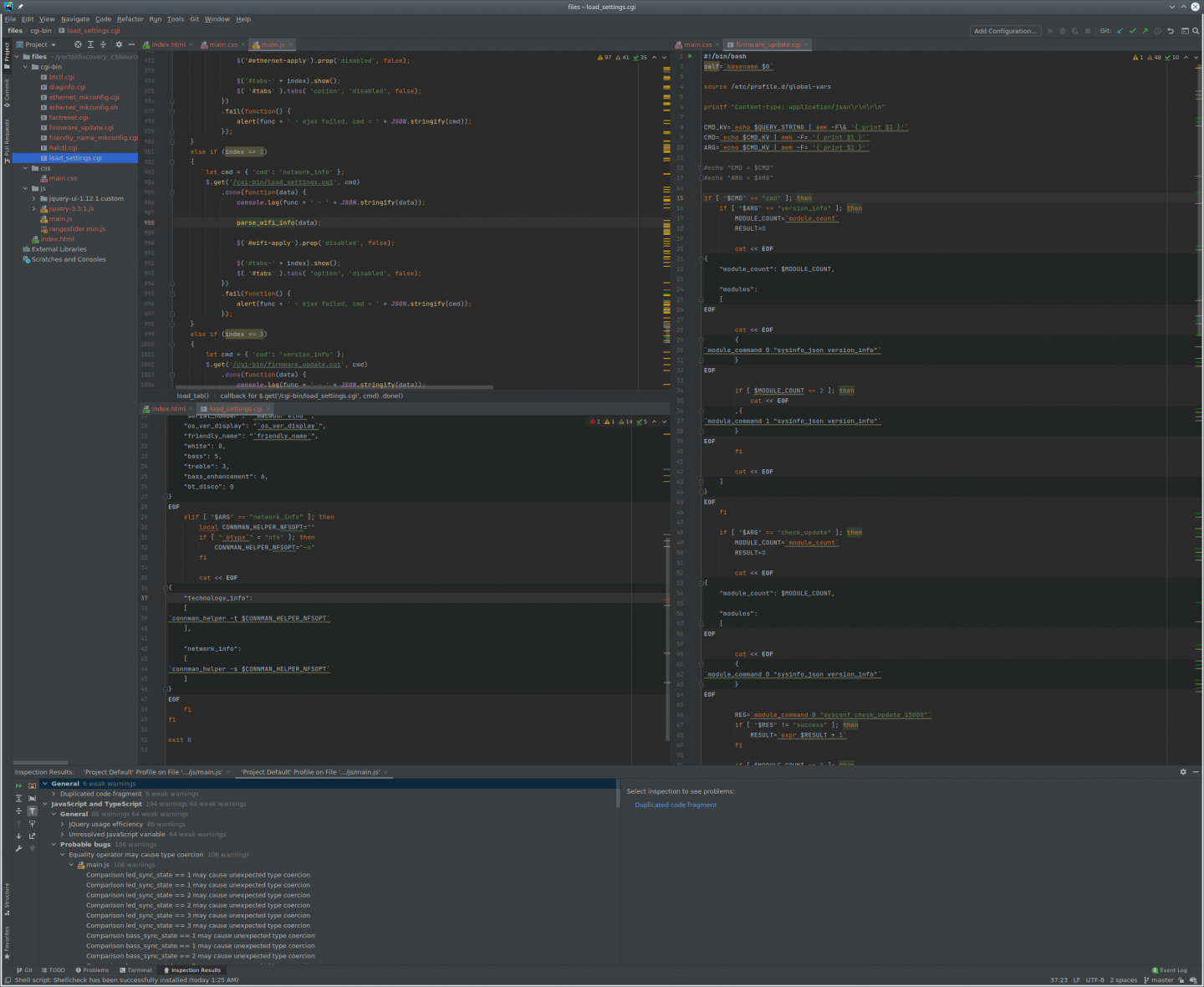Switch to firmware_update.cgi editor tab
The width and height of the screenshot is (1204, 987).
coord(768,44)
